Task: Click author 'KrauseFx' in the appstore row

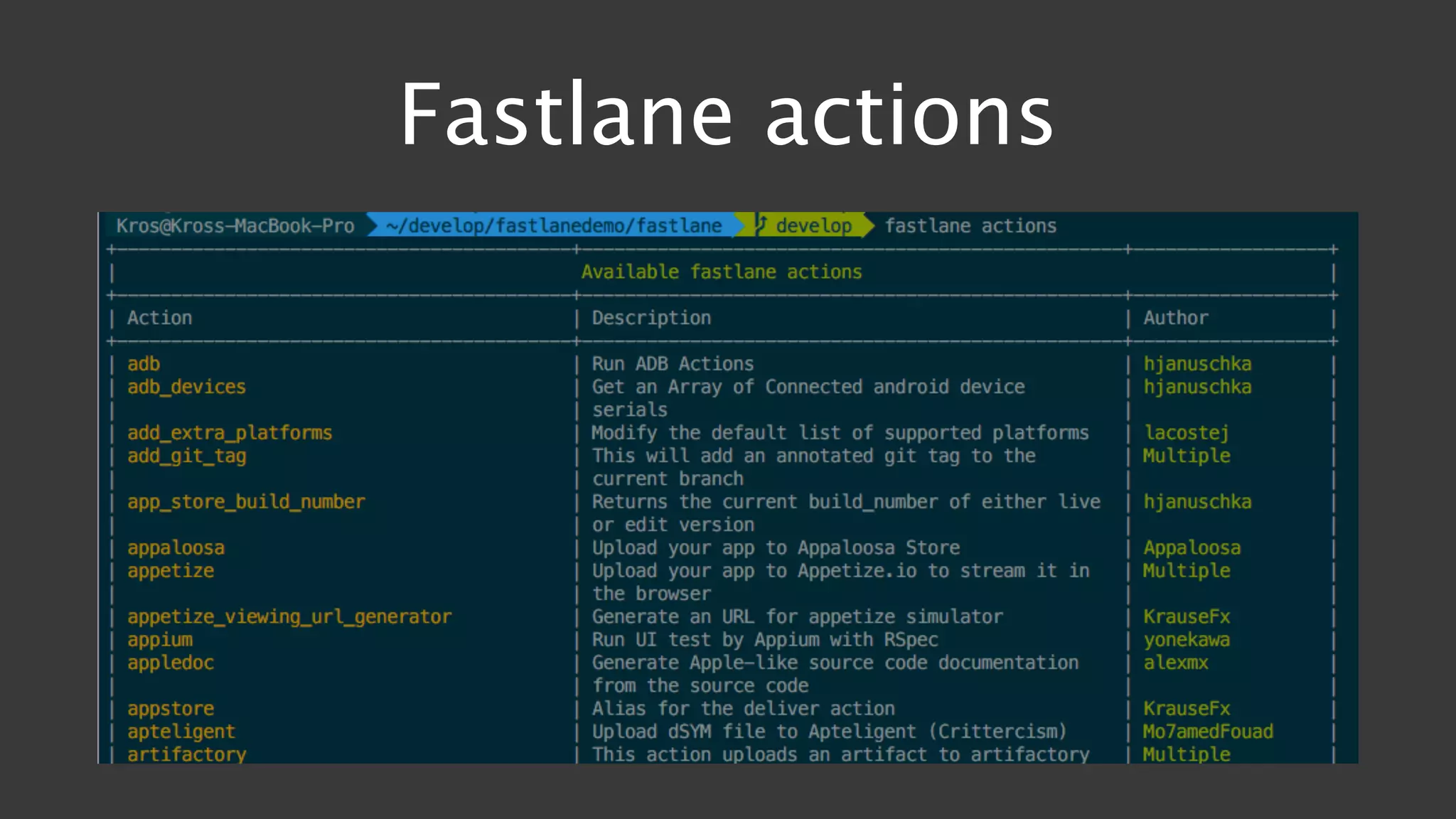Action: [x=1187, y=709]
